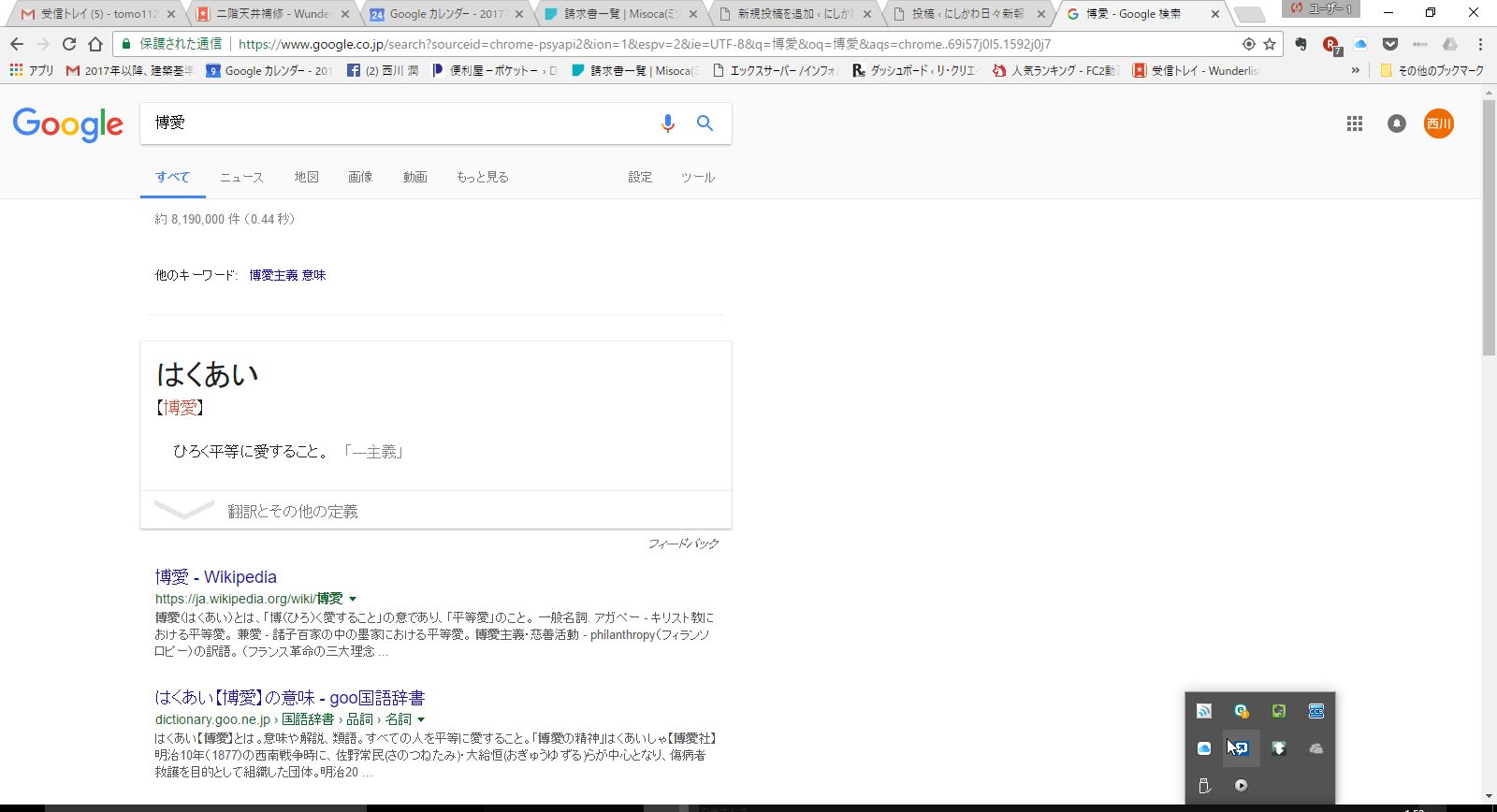Open dropdown arrow beside Wikipedia result URL
The width and height of the screenshot is (1497, 812).
[x=353, y=599]
